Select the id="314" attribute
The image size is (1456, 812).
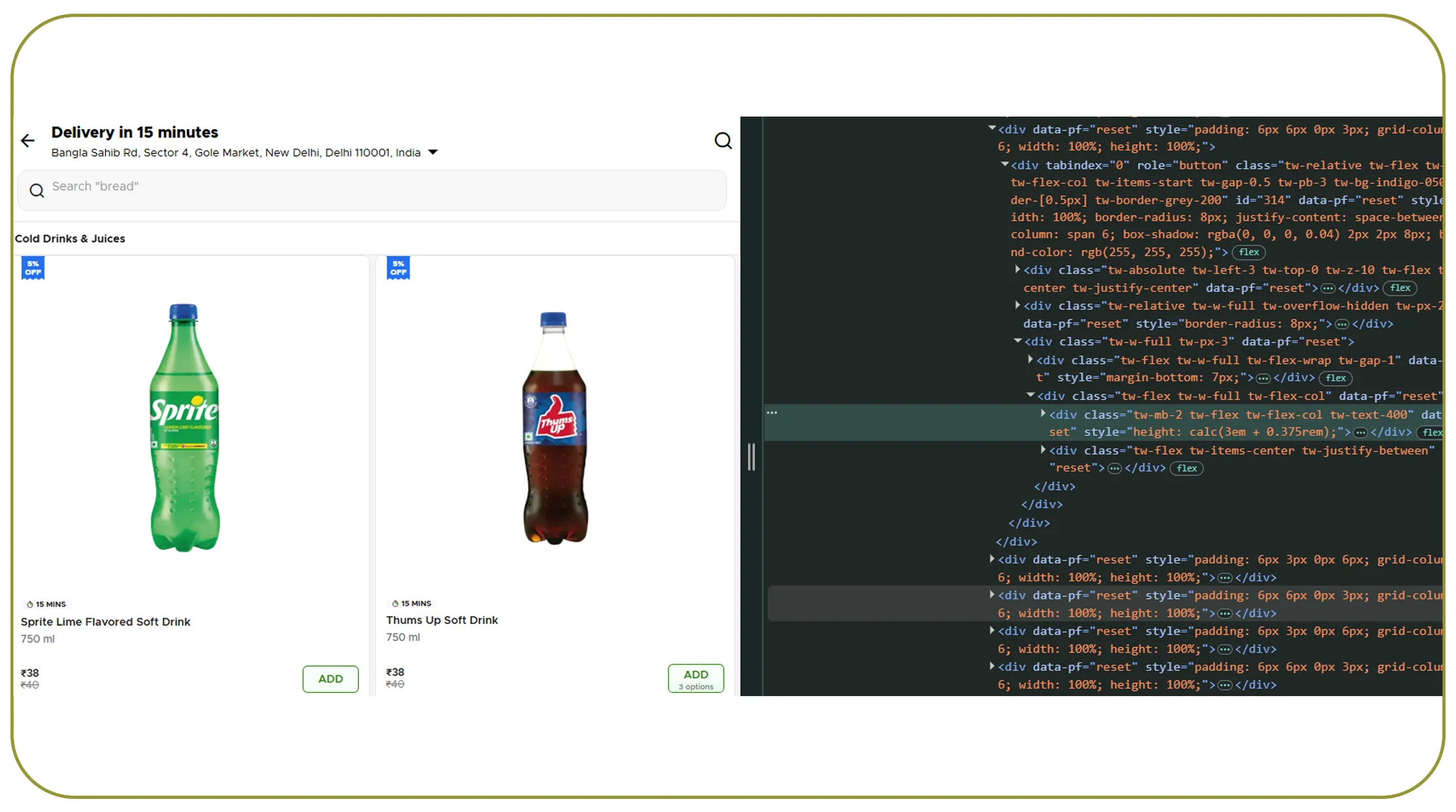[x=1263, y=200]
